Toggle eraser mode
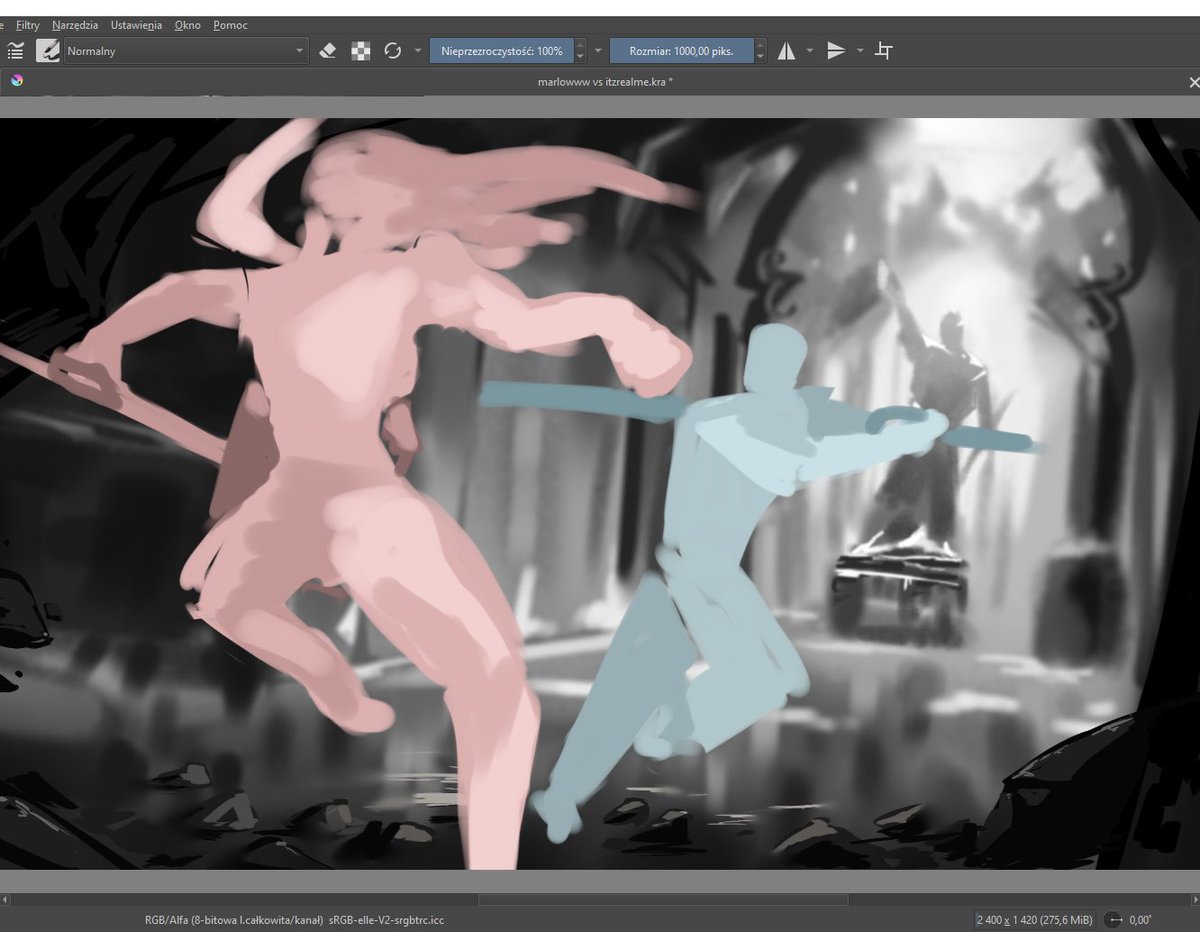 click(x=327, y=51)
